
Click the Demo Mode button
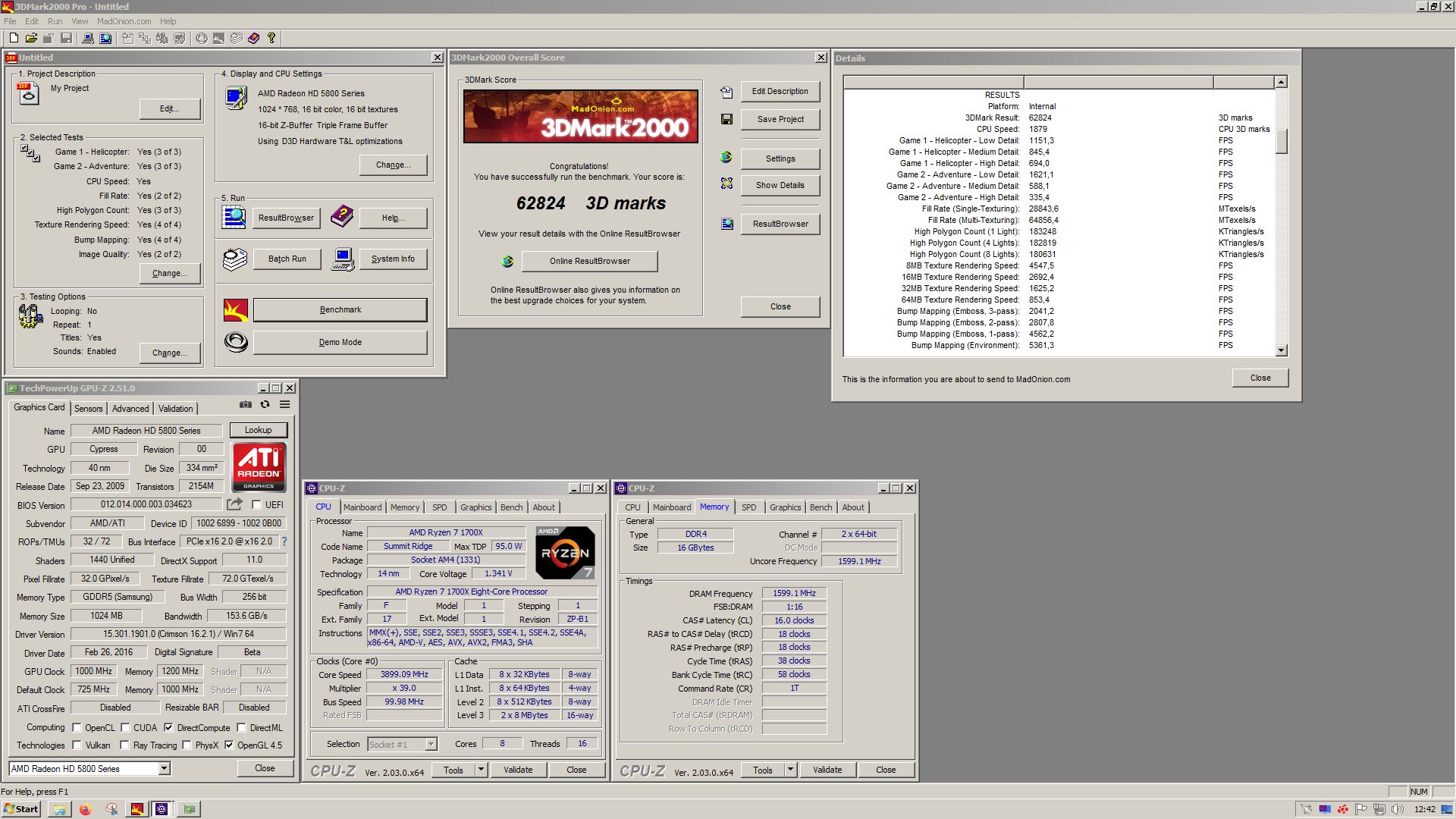coord(340,343)
